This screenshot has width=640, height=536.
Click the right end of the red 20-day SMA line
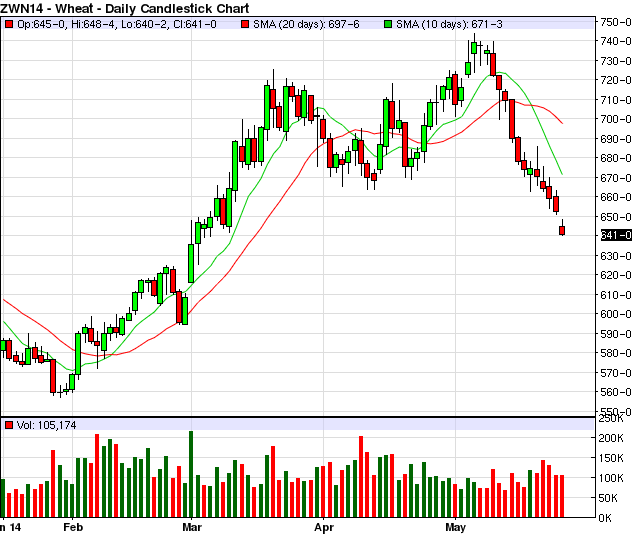click(x=562, y=123)
